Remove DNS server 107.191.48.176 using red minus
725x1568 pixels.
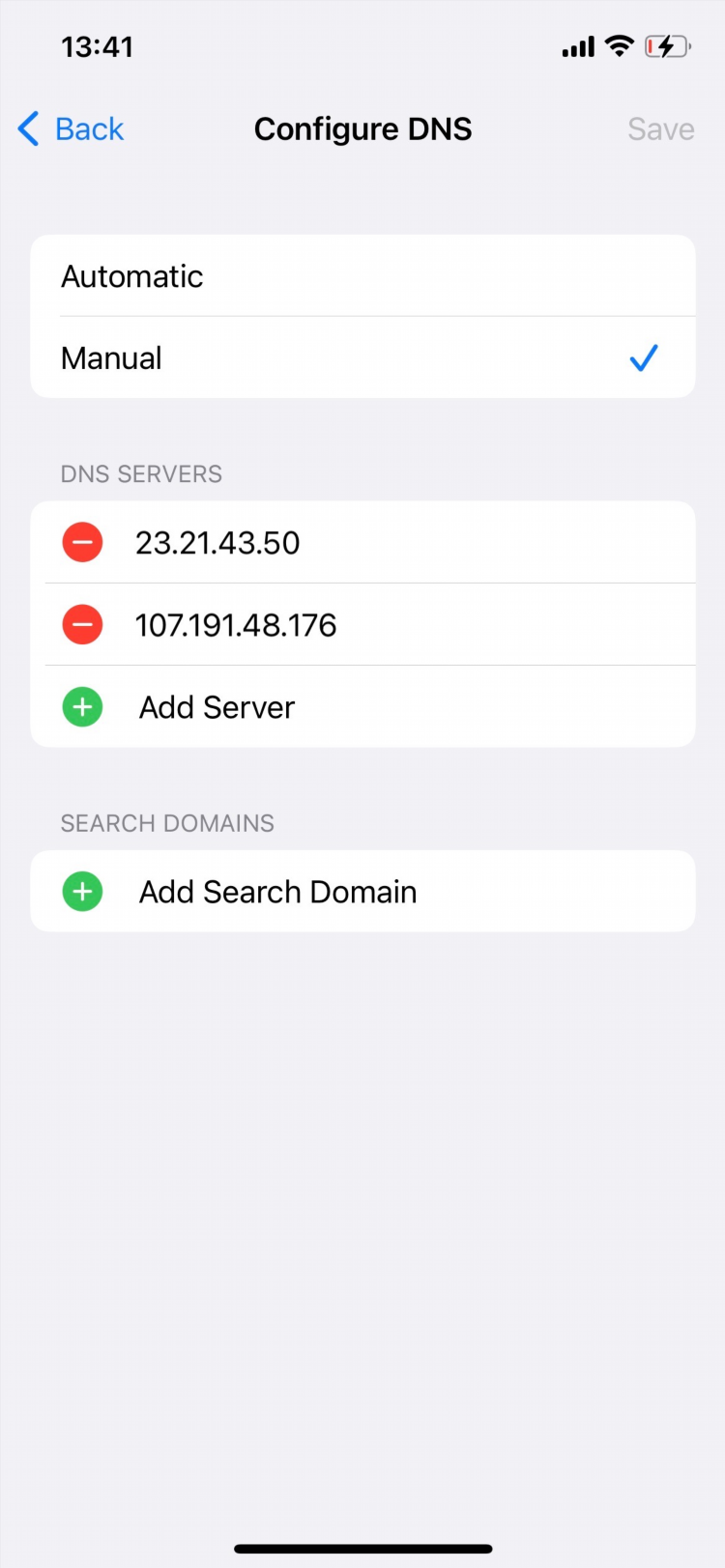(x=83, y=624)
